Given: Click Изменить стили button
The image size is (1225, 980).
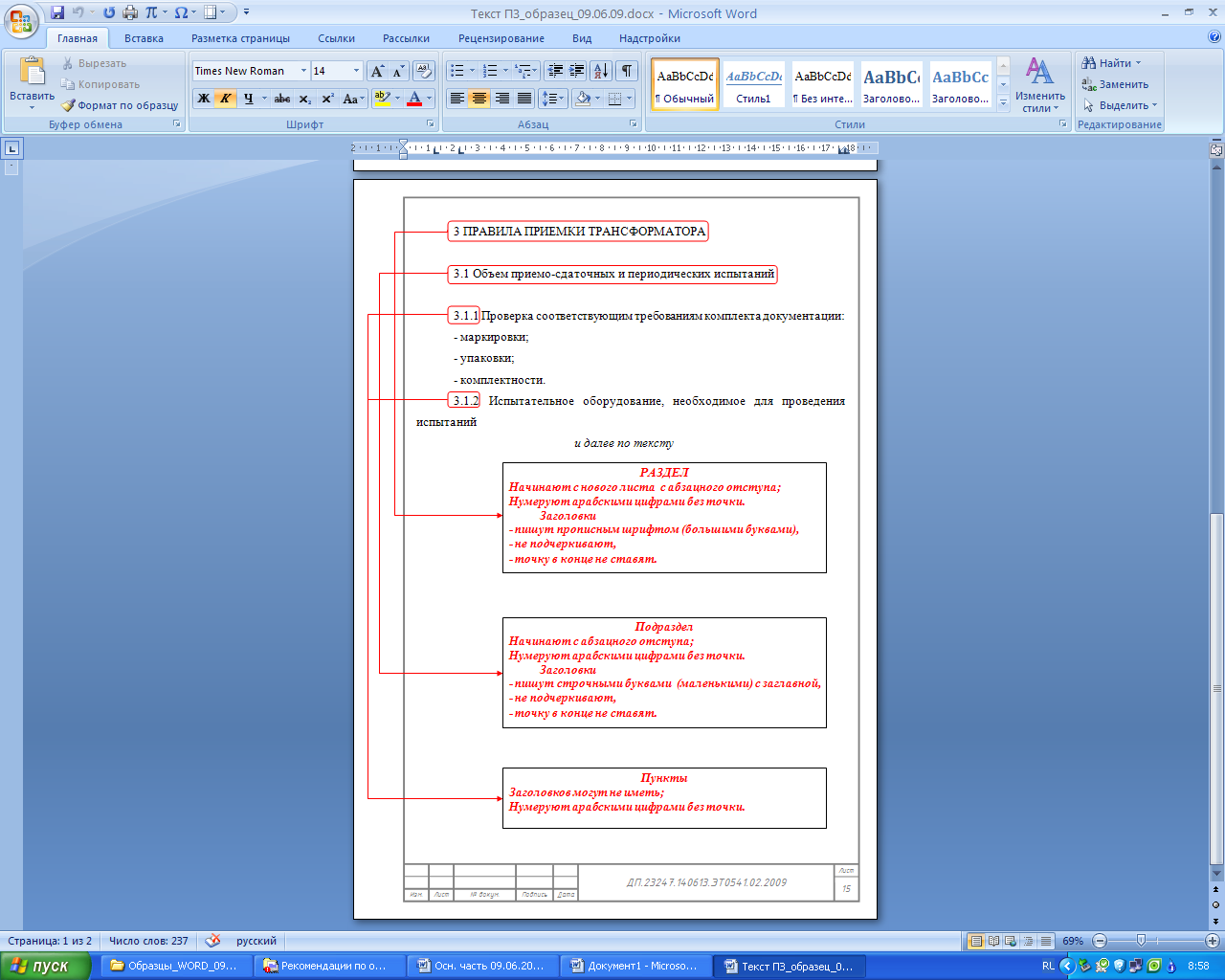Looking at the screenshot, I should point(1040,84).
